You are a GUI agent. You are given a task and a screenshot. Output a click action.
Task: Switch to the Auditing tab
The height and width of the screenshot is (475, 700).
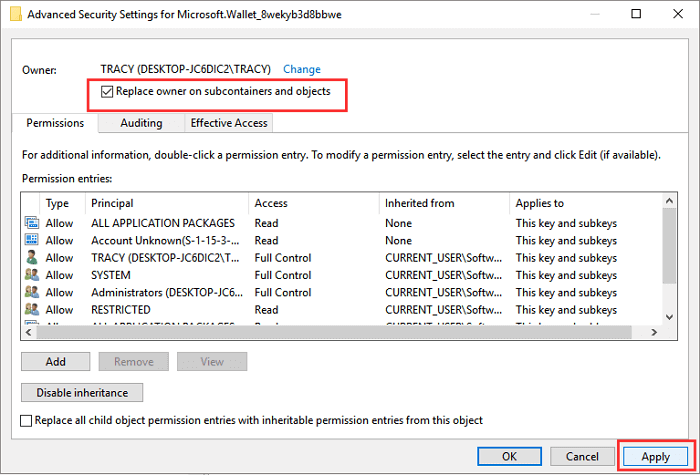pyautogui.click(x=141, y=123)
